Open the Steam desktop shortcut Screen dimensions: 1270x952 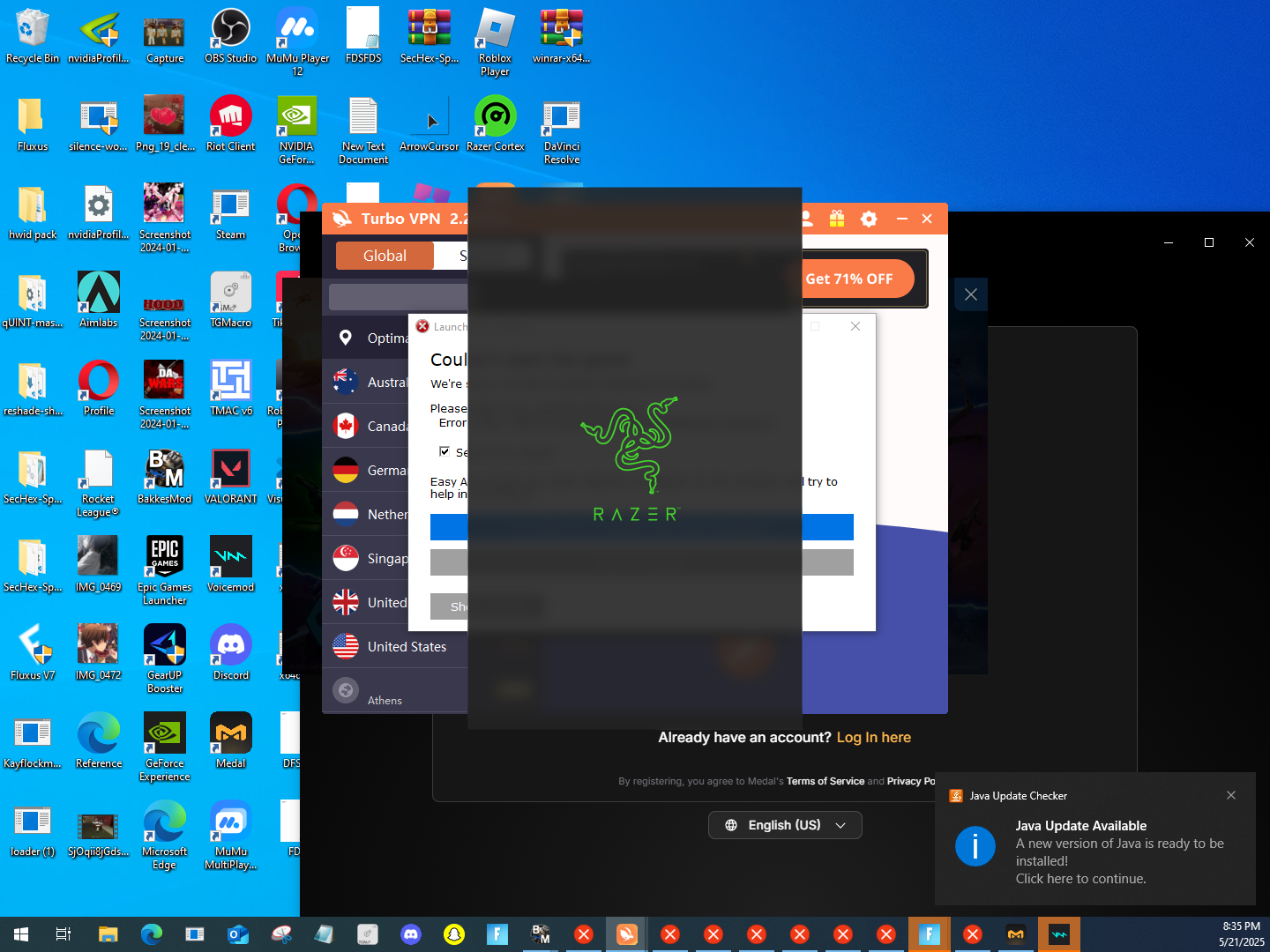(230, 212)
